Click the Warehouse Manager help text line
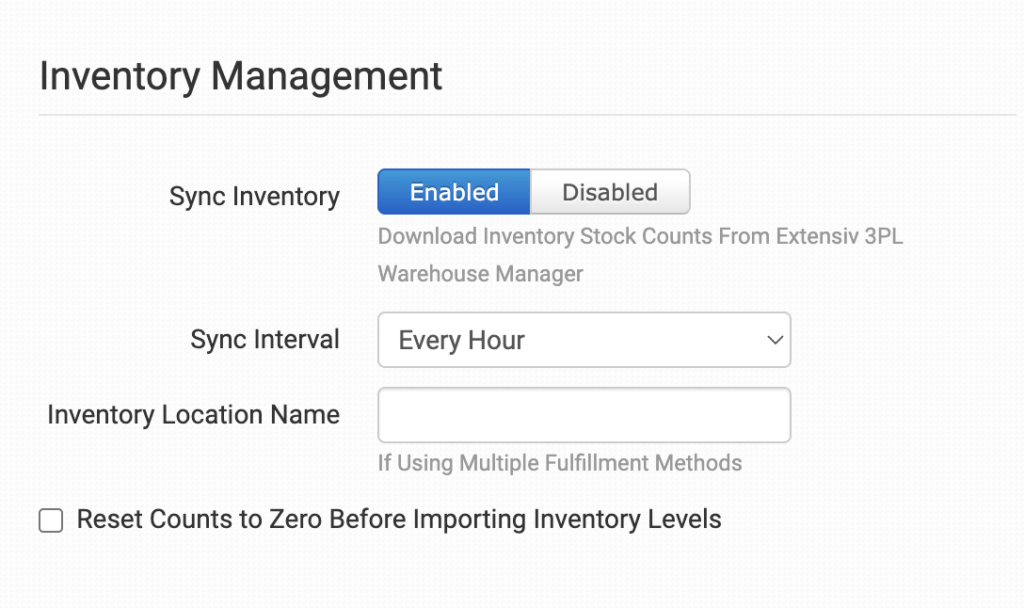Image resolution: width=1024 pixels, height=608 pixels. [480, 273]
